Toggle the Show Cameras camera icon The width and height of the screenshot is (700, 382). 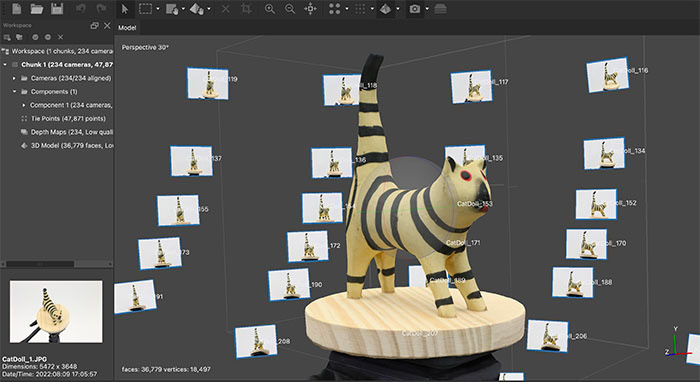[x=415, y=9]
